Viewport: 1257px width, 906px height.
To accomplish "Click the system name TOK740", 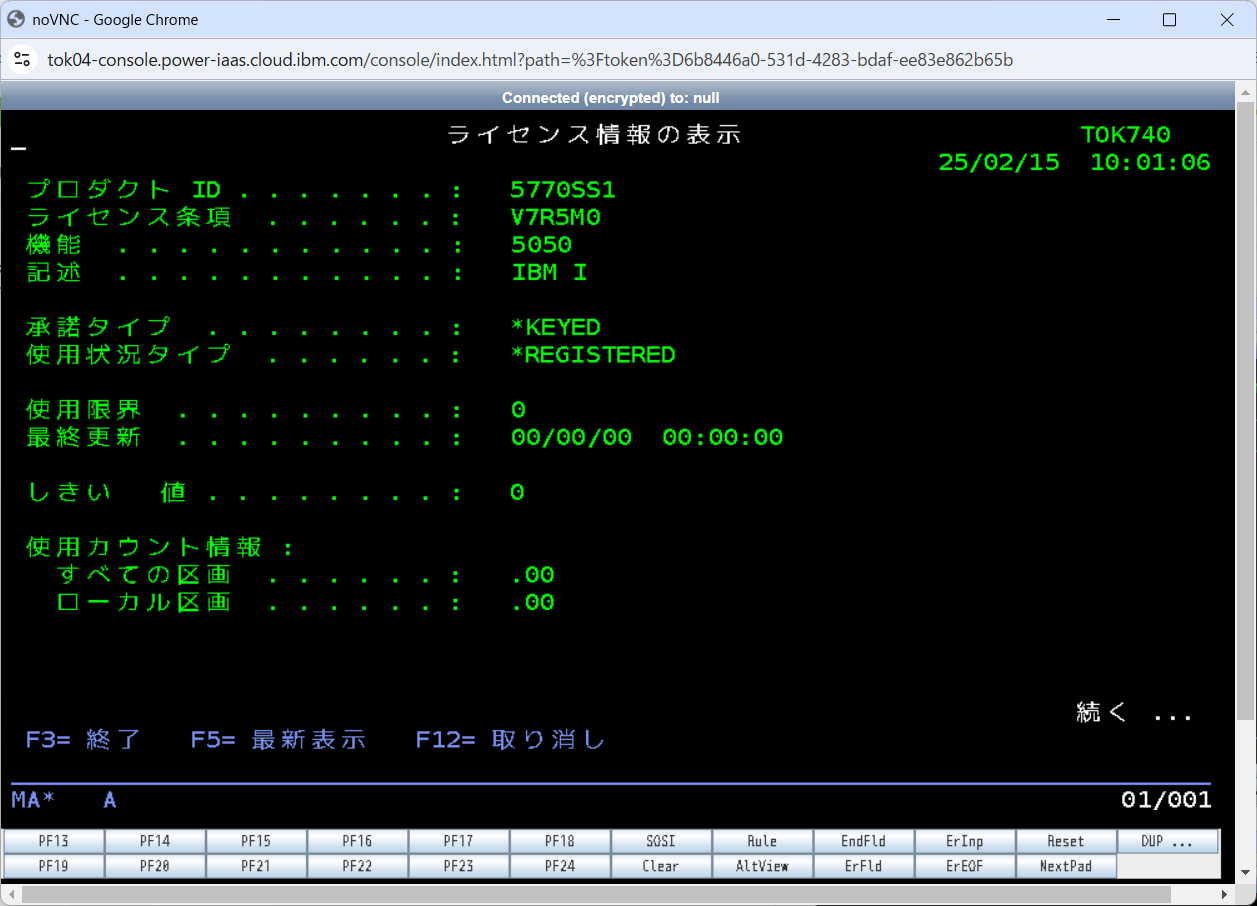I will [1125, 135].
